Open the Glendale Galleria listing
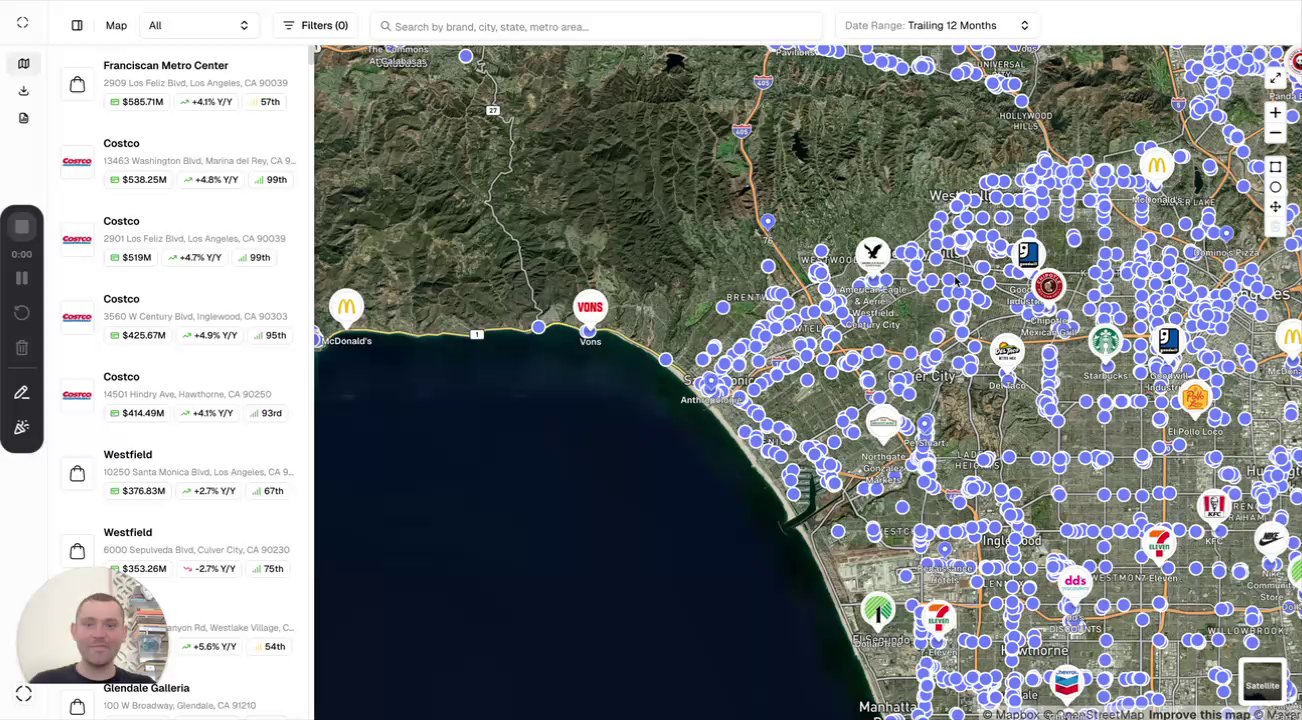 coord(180,698)
